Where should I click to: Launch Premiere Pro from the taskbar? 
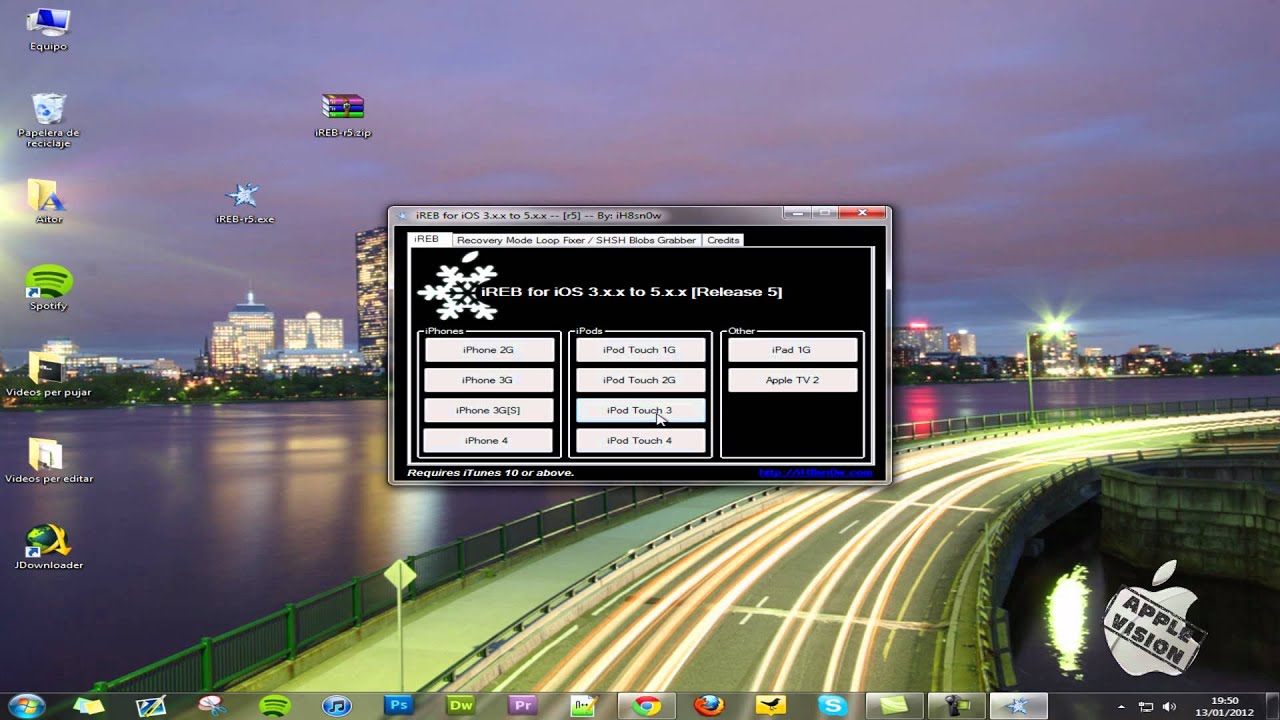523,705
